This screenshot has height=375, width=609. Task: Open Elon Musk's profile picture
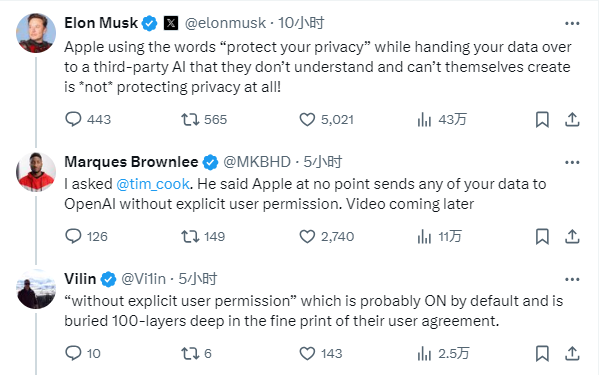pyautogui.click(x=36, y=33)
